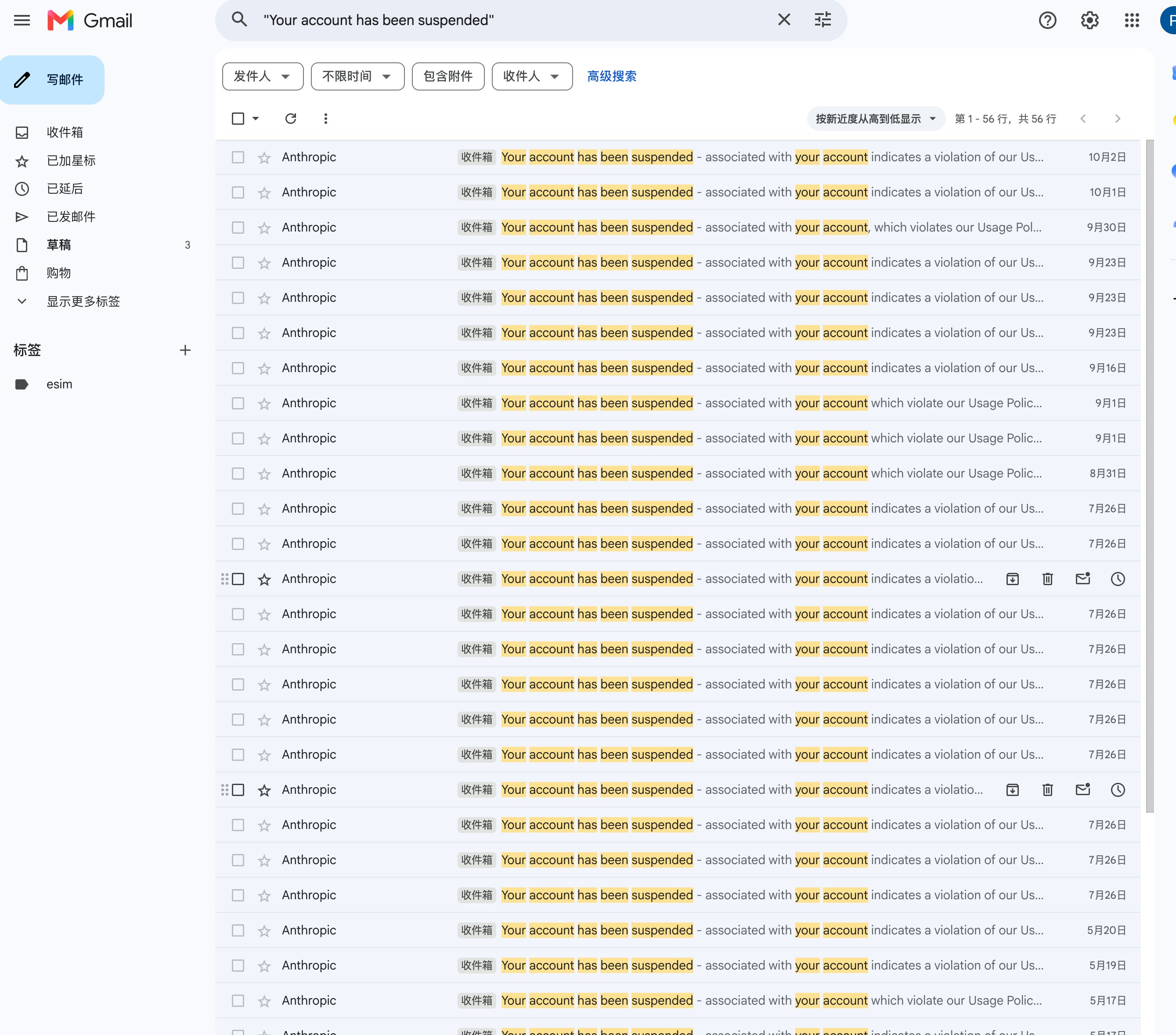Open 已延后 in the sidebar
This screenshot has width=1176, height=1035.
[65, 189]
